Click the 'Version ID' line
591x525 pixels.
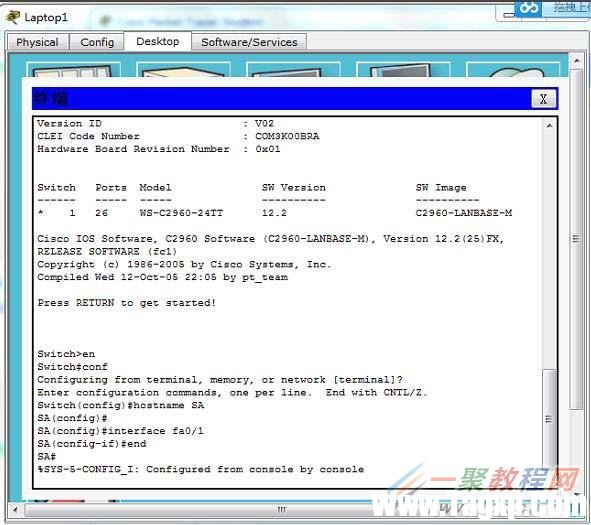click(155, 123)
